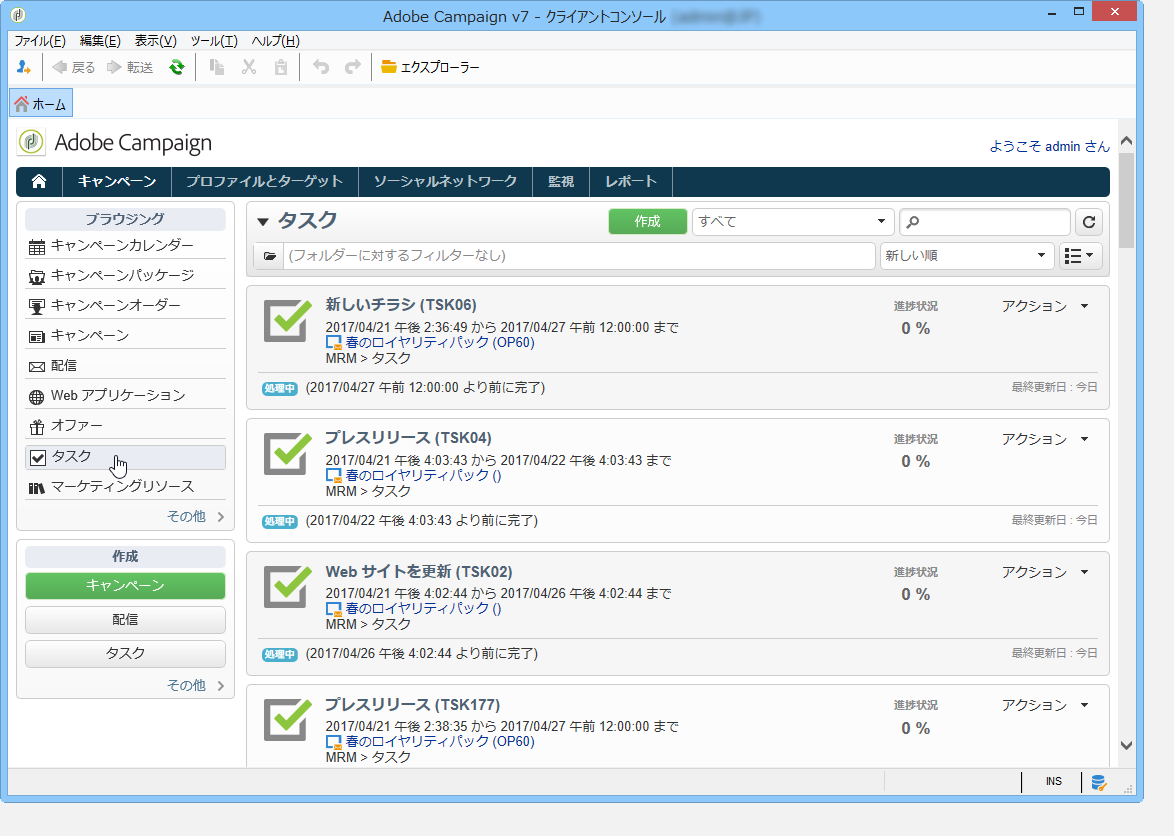This screenshot has height=836, width=1174.
Task: Switch to ソーシャルネットワーク tab
Action: [x=445, y=181]
